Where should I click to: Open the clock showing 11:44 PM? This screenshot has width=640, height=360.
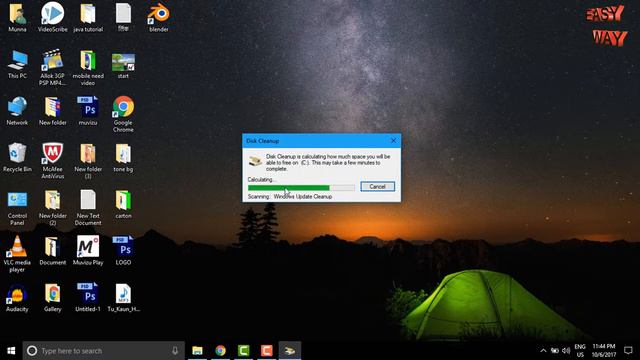pyautogui.click(x=604, y=351)
